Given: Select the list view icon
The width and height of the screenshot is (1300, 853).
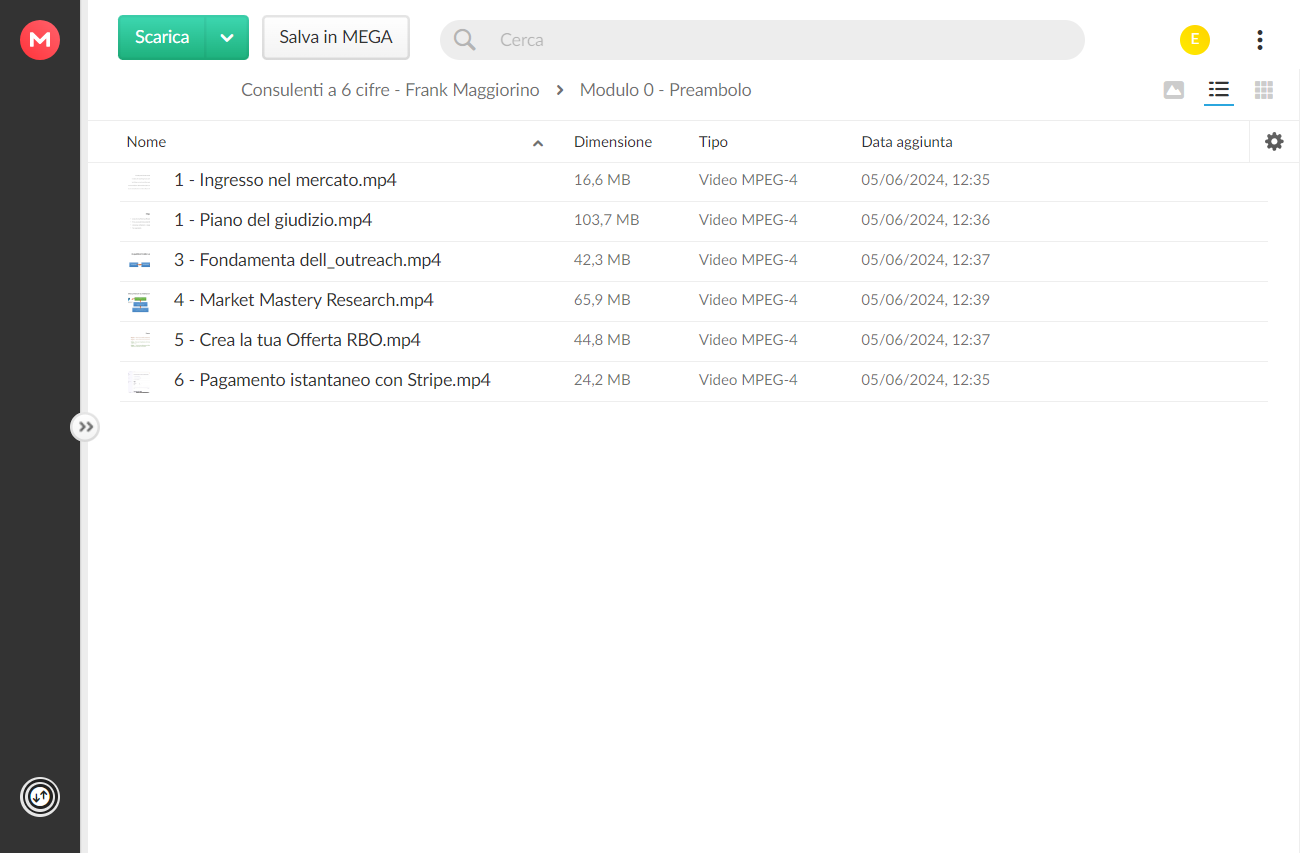Looking at the screenshot, I should tap(1218, 90).
